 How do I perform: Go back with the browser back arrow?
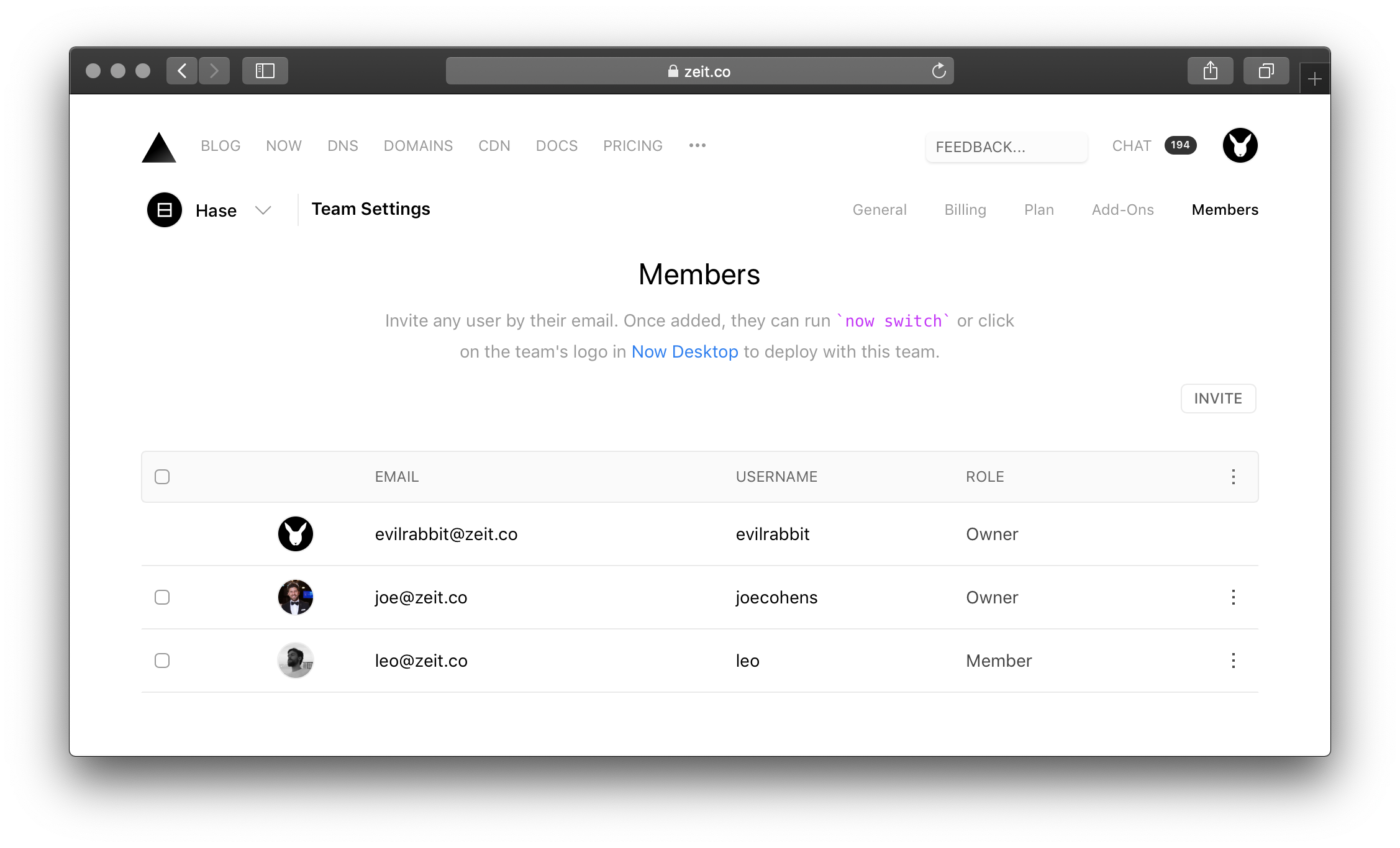(x=182, y=71)
